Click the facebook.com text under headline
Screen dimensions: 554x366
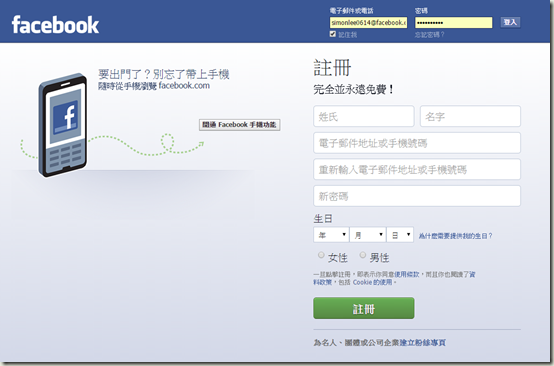click(184, 85)
